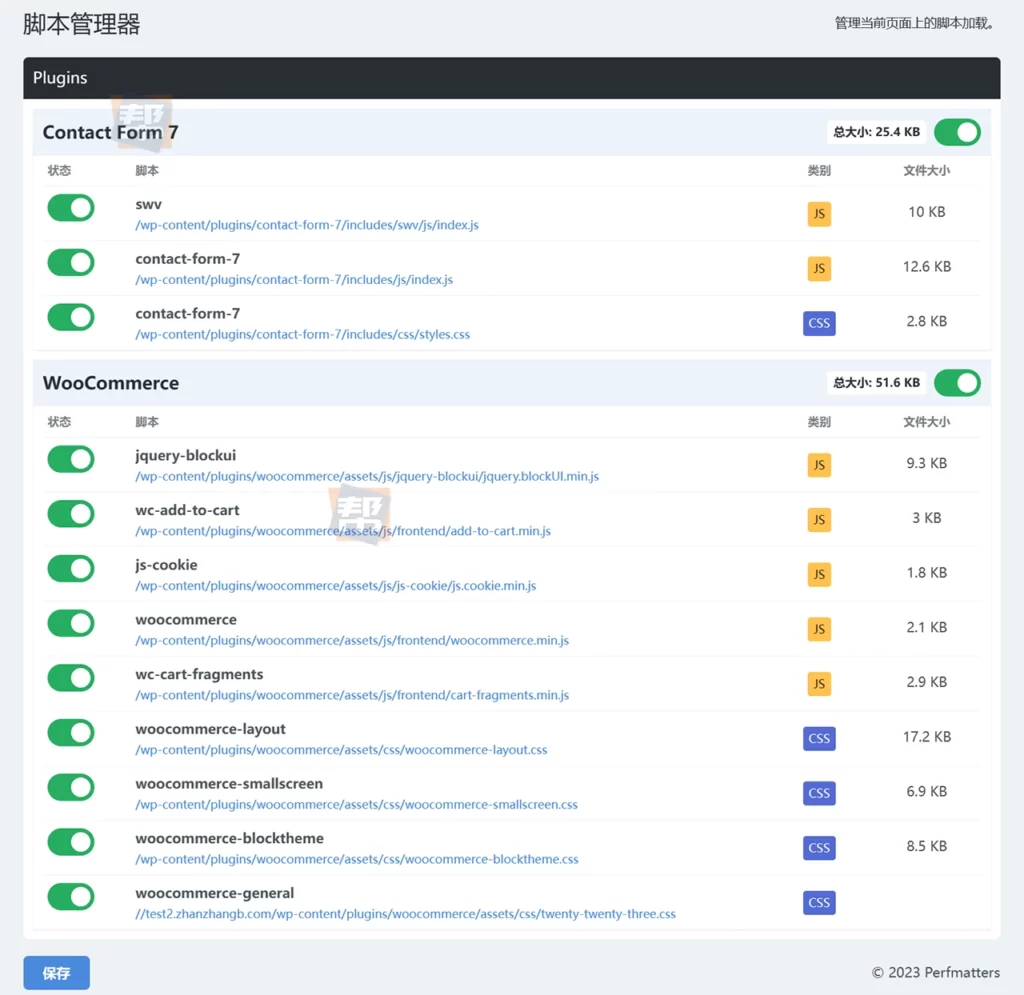1024x995 pixels.
Task: Click the WooCommerce group heading
Action: click(x=111, y=383)
